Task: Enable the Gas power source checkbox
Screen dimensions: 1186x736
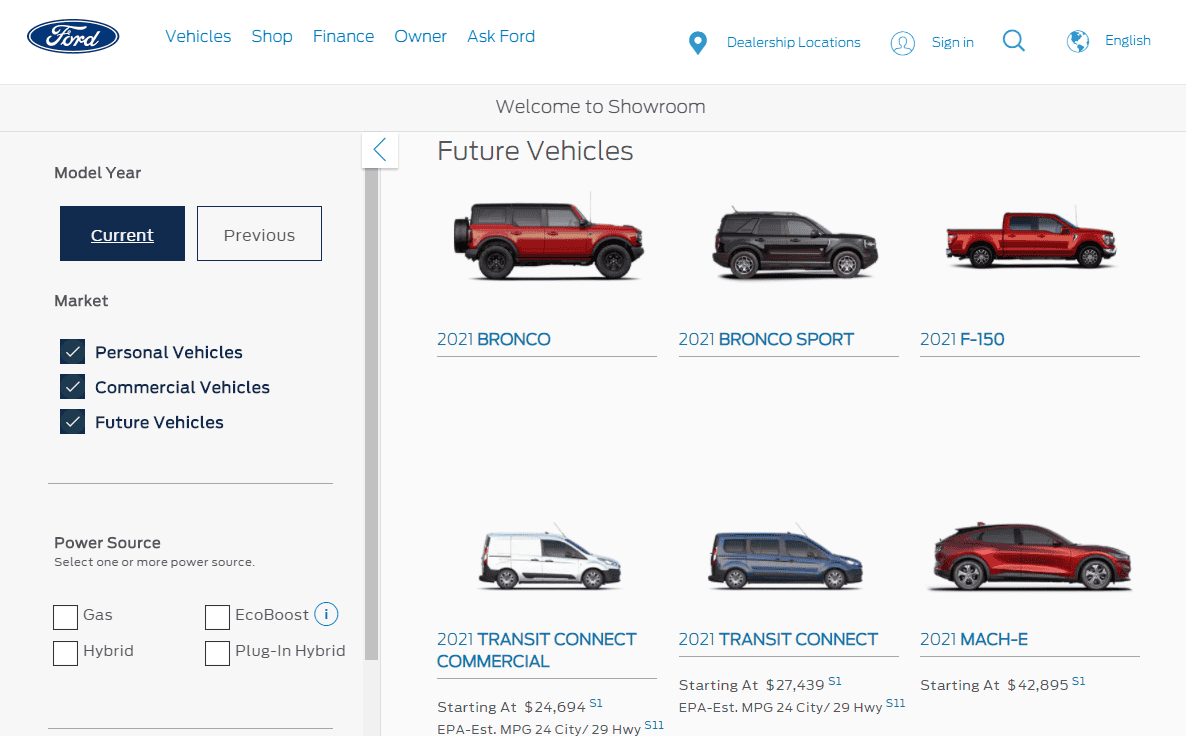Action: (66, 617)
